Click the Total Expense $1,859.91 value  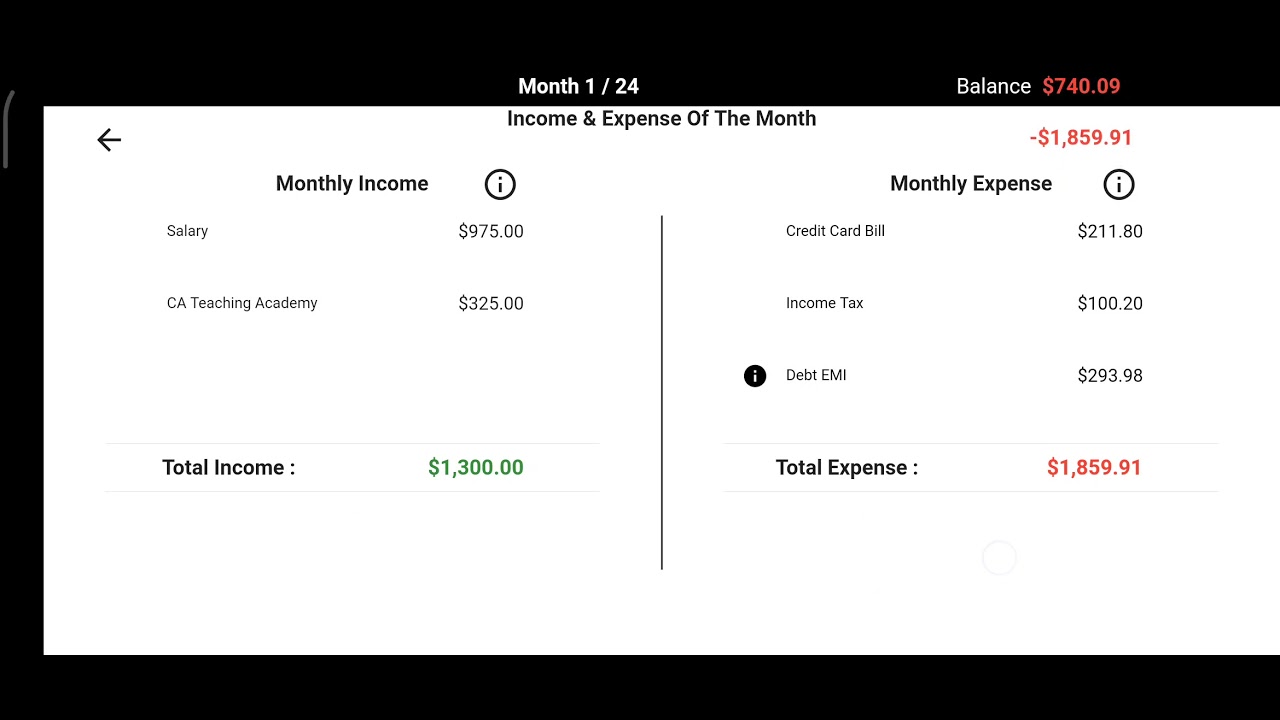[x=1094, y=467]
